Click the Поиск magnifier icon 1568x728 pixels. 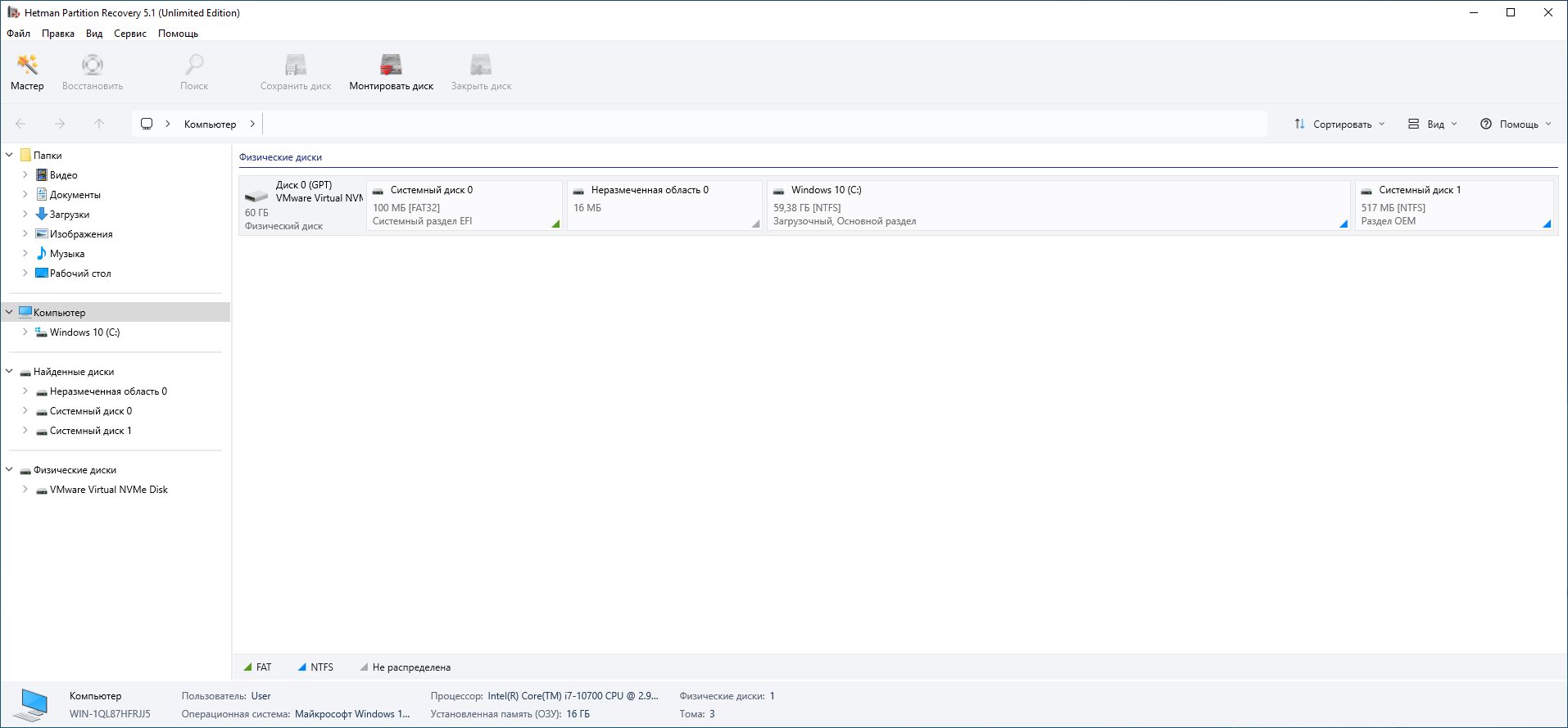pos(194,66)
